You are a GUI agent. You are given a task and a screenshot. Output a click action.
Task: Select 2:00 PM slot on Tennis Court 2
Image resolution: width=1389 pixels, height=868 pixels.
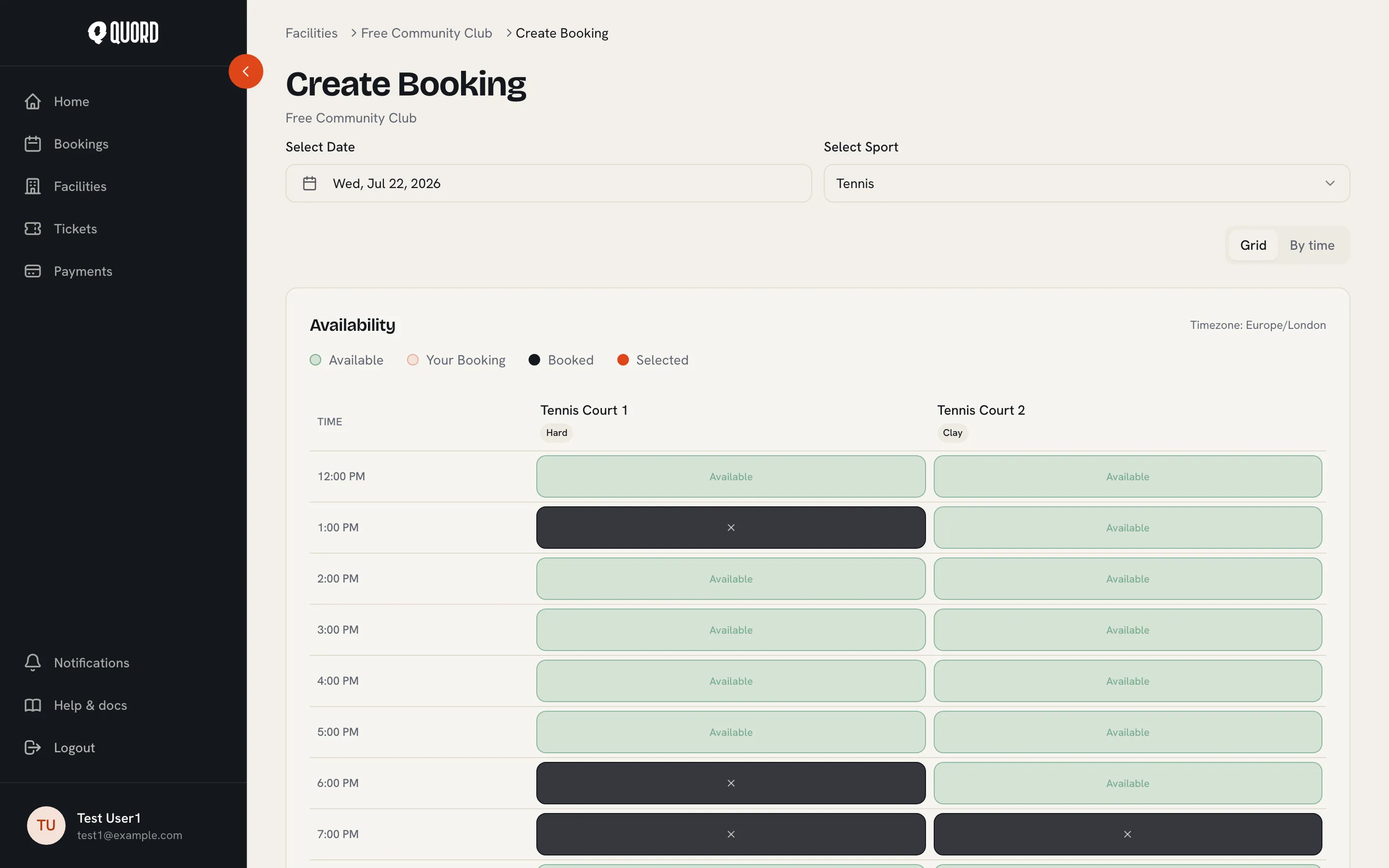tap(1127, 579)
